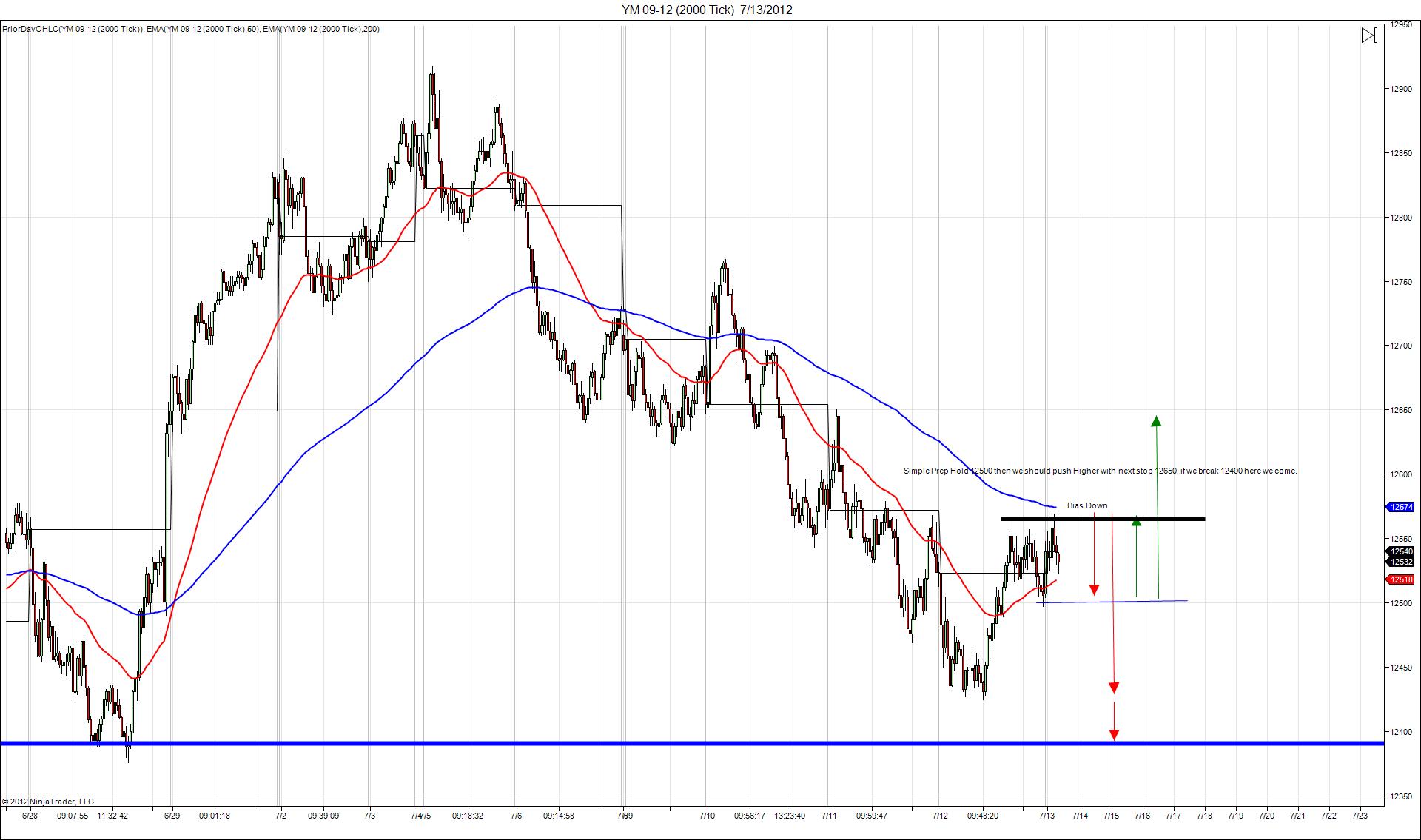
Task: Click the 7/23 date label
Action: coord(1360,816)
